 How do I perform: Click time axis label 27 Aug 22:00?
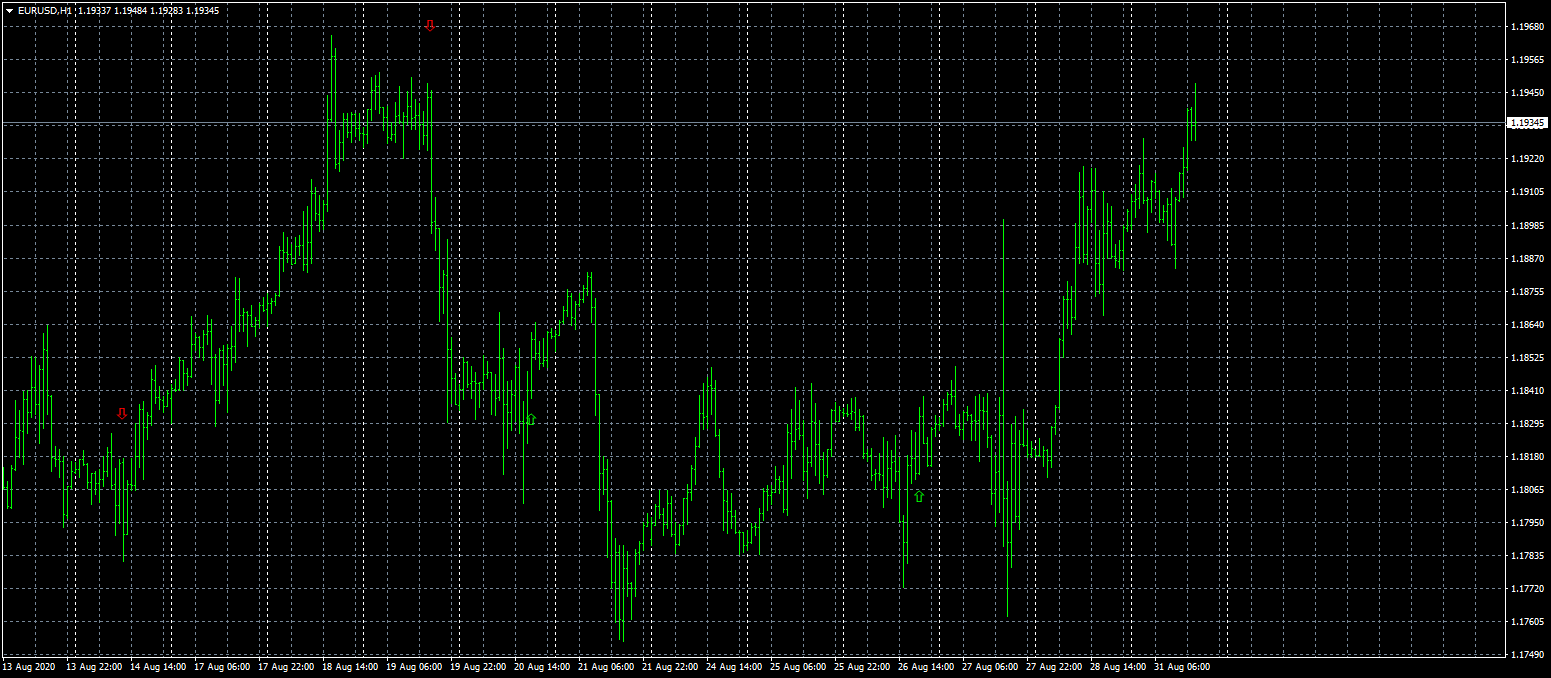[x=1055, y=666]
